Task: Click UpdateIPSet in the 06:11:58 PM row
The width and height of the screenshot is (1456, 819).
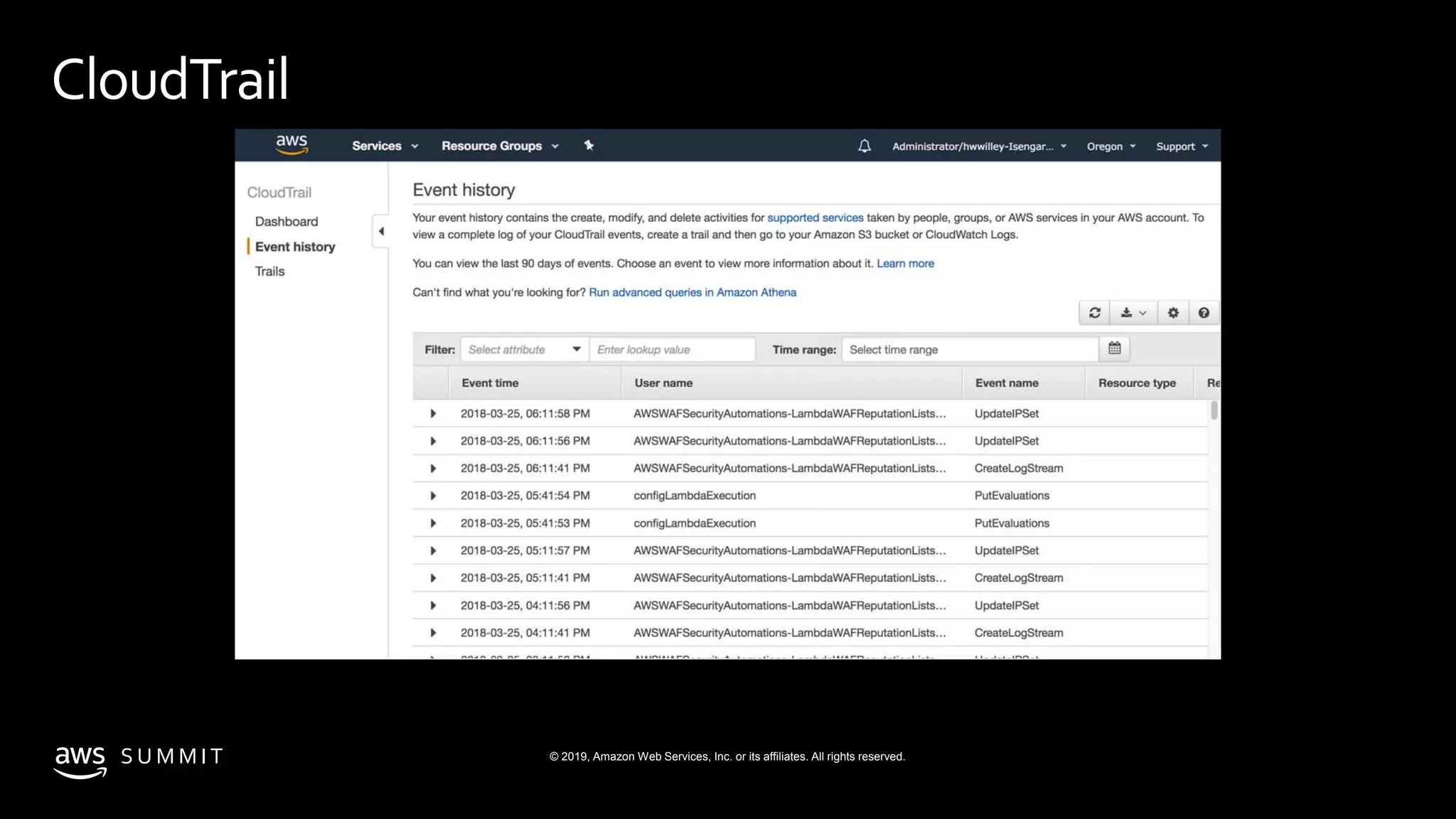Action: [x=1007, y=414]
